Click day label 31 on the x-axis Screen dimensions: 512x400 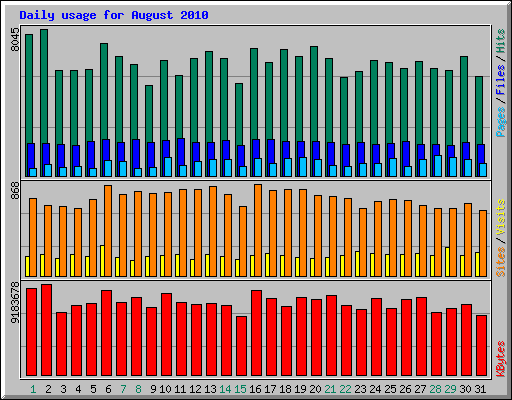click(480, 389)
